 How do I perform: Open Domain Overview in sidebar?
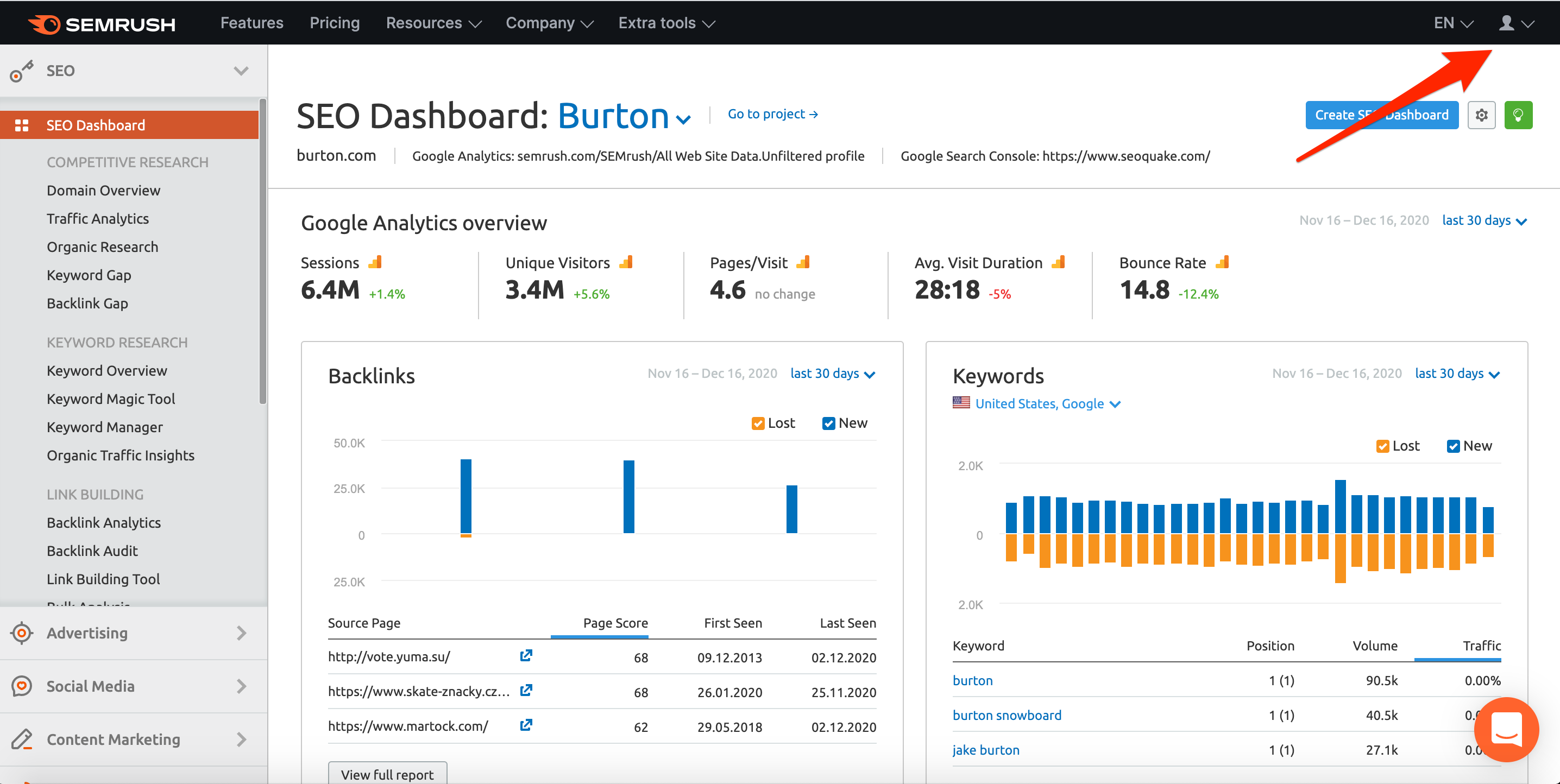tap(104, 191)
